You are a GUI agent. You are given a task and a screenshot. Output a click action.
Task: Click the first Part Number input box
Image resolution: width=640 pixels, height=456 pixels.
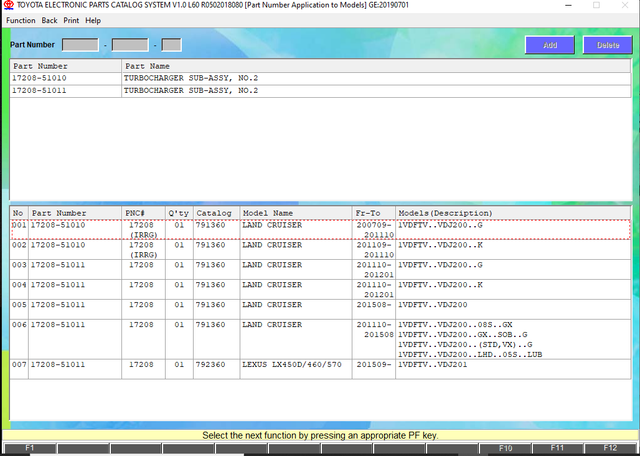(x=80, y=45)
